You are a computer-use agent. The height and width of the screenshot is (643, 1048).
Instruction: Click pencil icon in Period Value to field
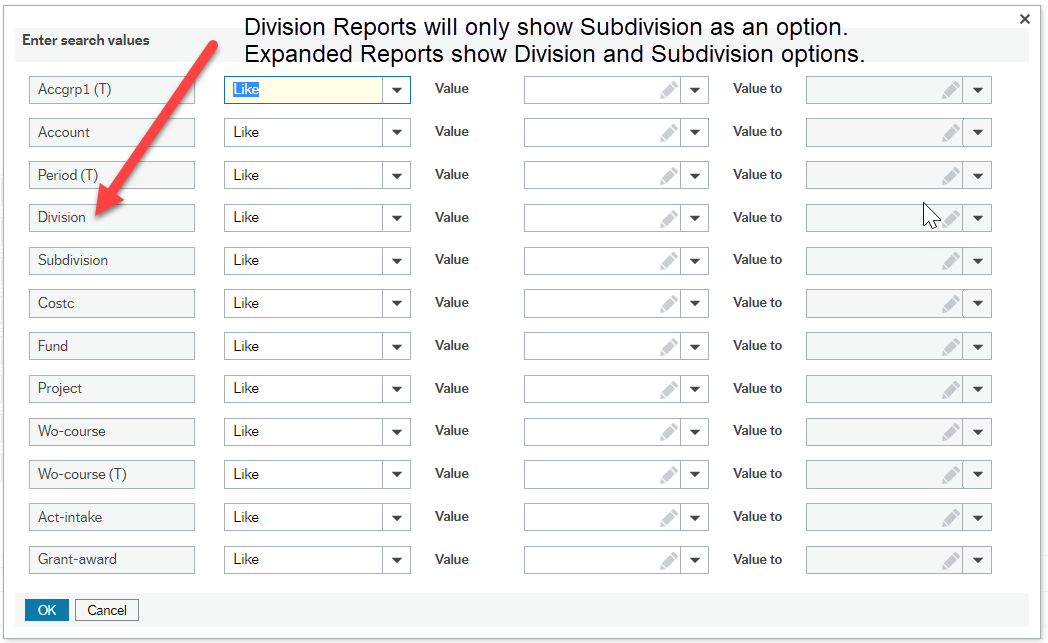950,176
